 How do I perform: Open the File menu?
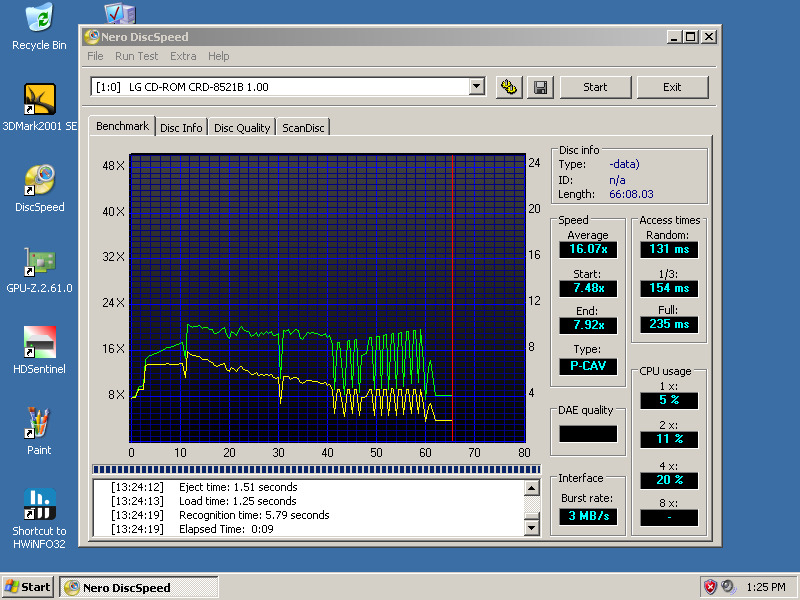pyautogui.click(x=95, y=56)
